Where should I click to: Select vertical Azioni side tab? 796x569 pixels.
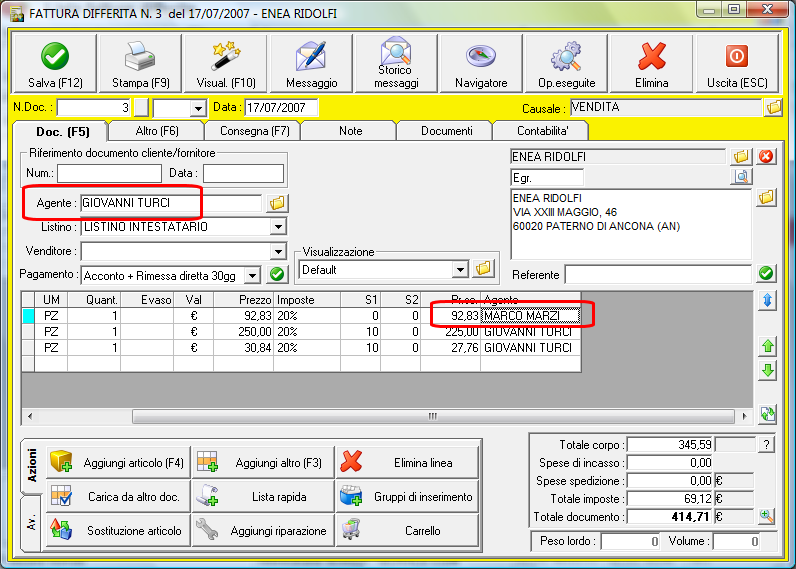(31, 465)
